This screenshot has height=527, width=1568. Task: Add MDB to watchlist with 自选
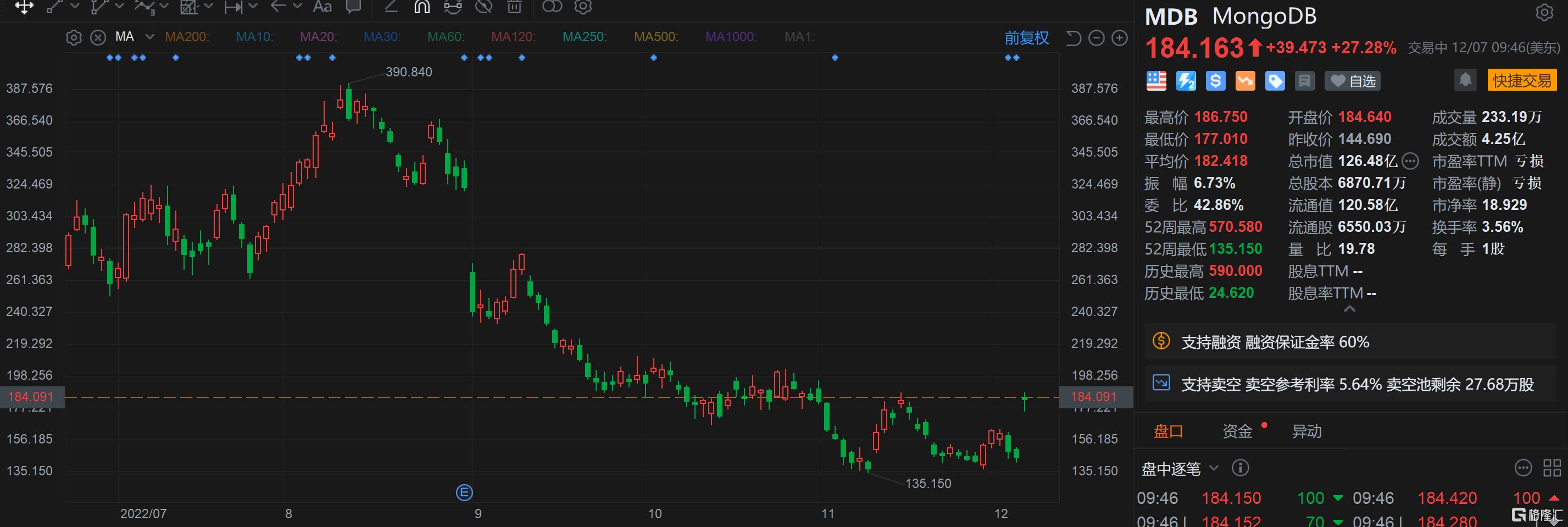coord(1353,81)
